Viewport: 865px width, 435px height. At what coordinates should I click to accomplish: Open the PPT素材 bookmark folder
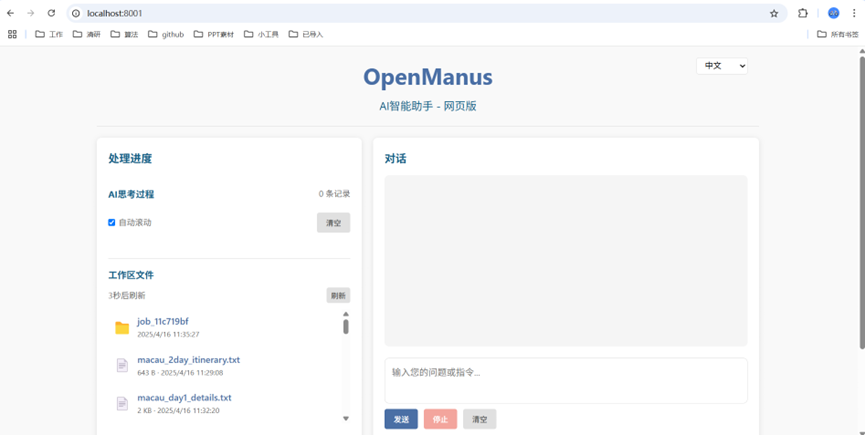pyautogui.click(x=213, y=34)
